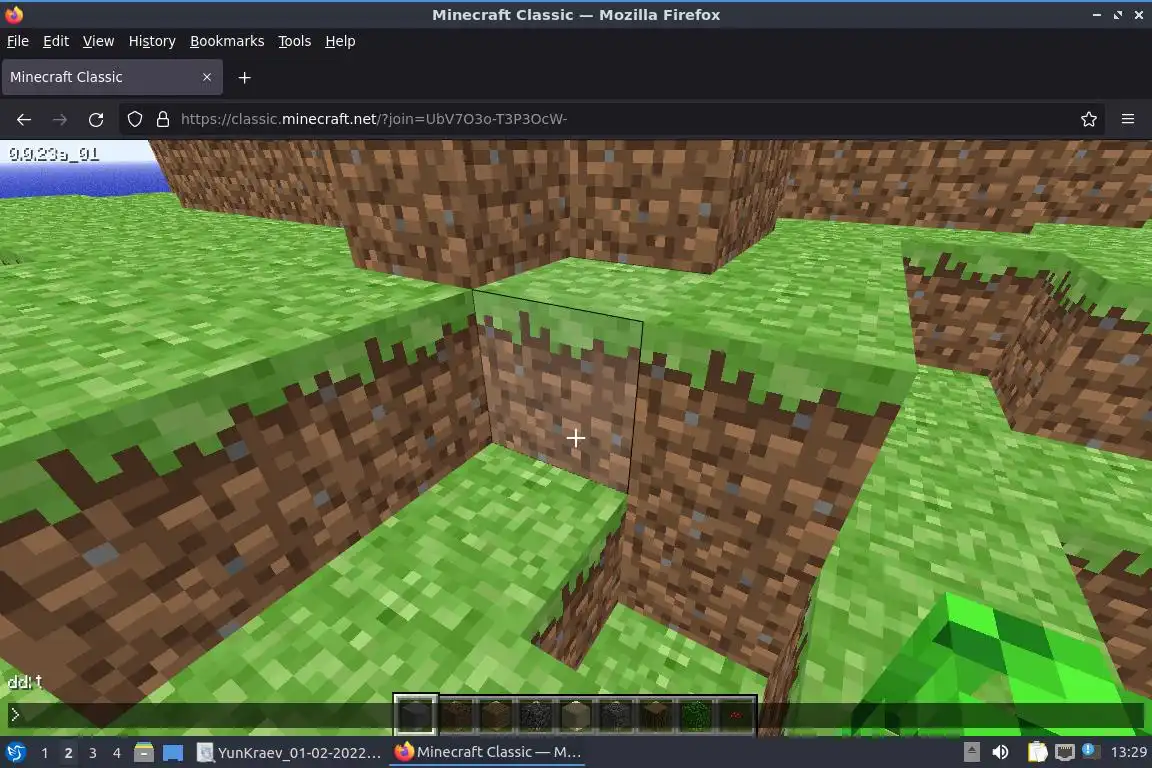This screenshot has width=1152, height=768.
Task: Reload the Minecraft Classic page
Action: click(96, 119)
